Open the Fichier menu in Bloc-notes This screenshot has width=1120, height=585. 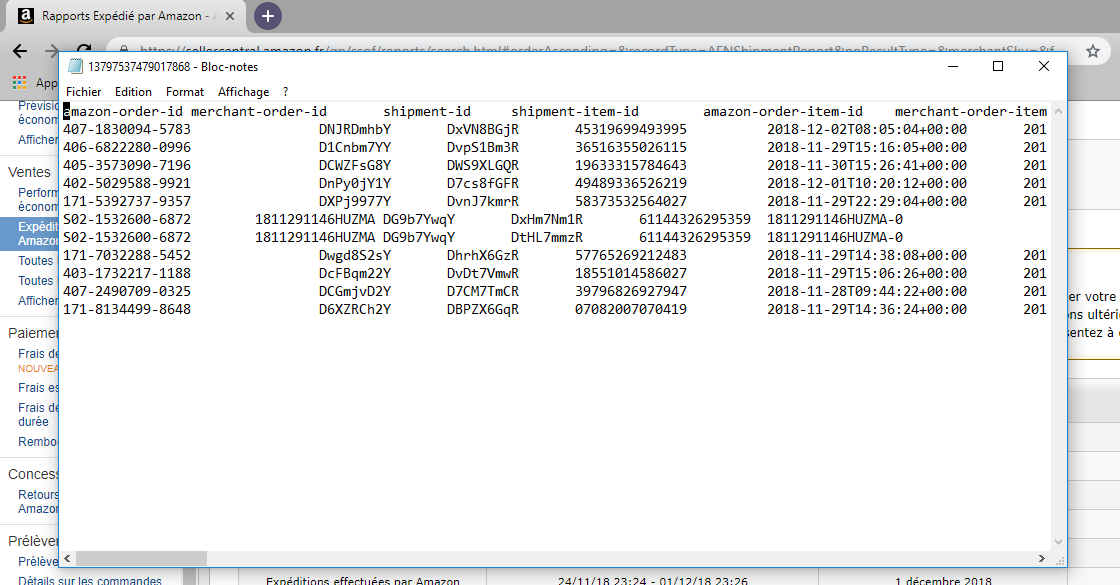tap(84, 91)
